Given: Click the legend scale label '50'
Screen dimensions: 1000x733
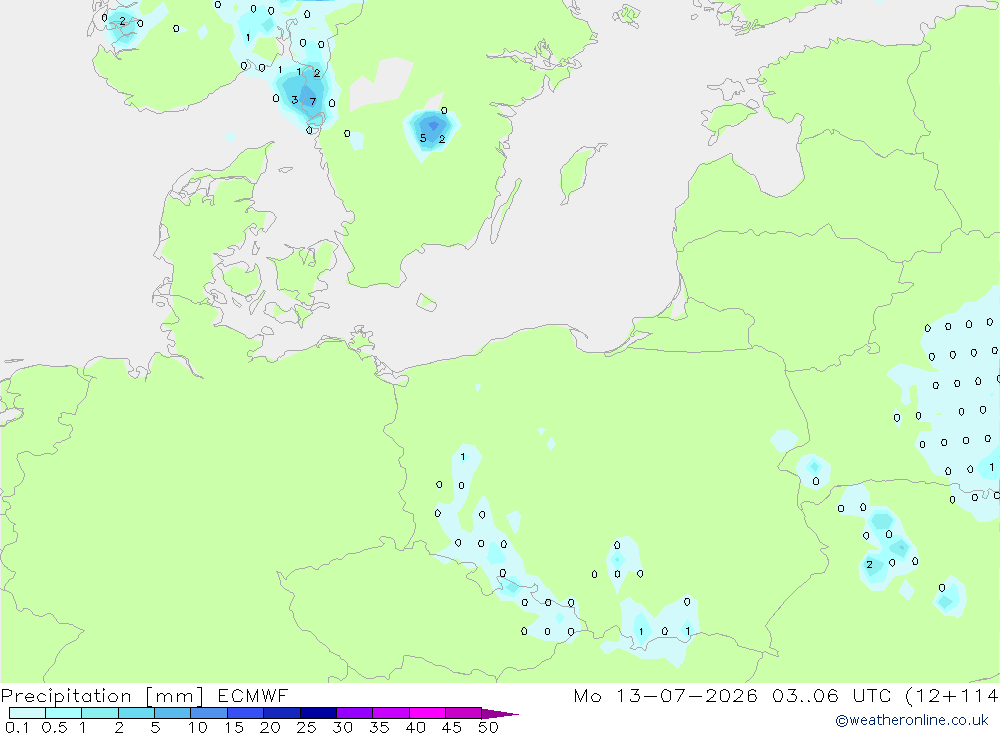Looking at the screenshot, I should (x=488, y=727).
